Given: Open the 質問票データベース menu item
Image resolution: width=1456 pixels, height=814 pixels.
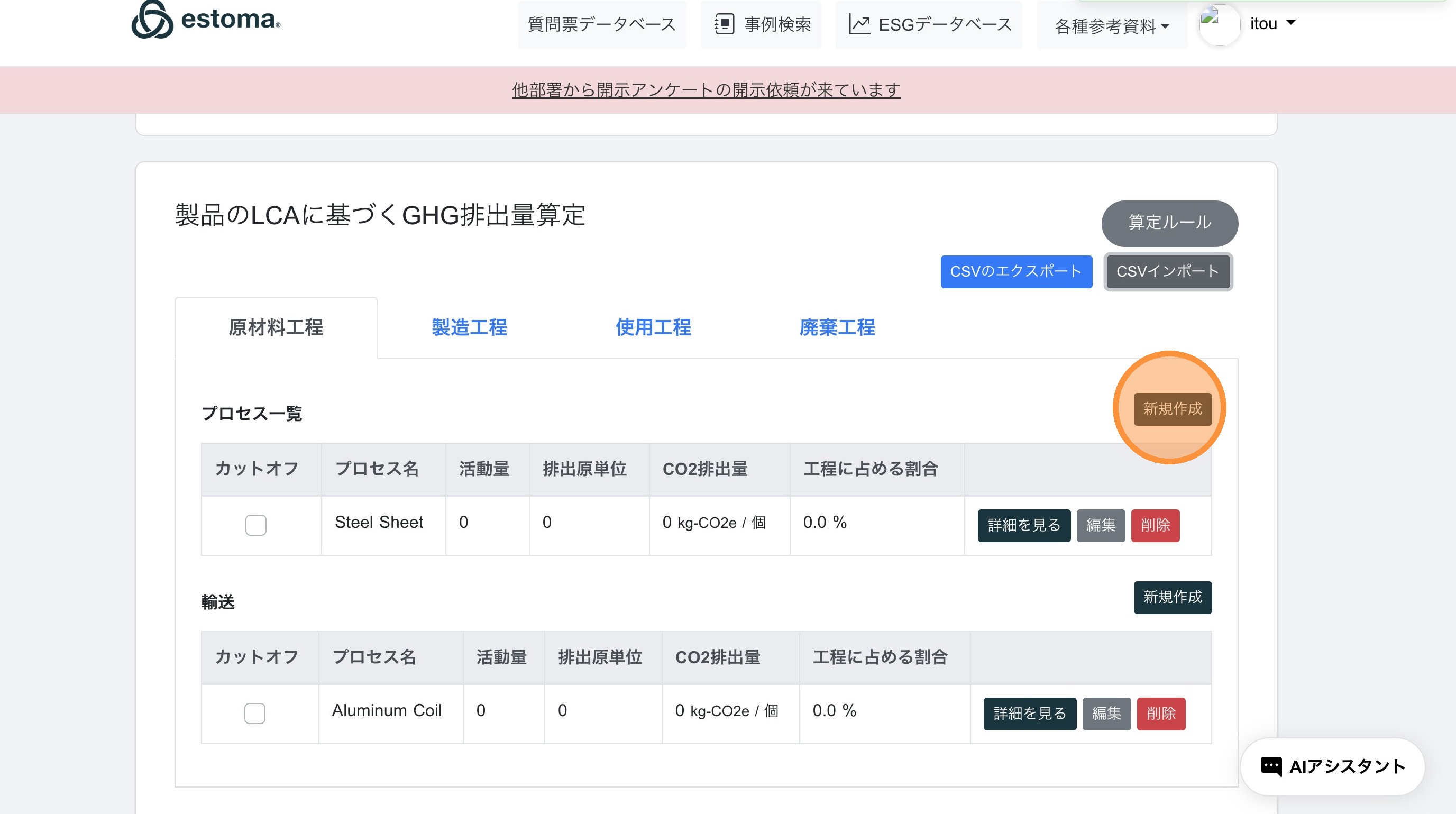Looking at the screenshot, I should 601,24.
